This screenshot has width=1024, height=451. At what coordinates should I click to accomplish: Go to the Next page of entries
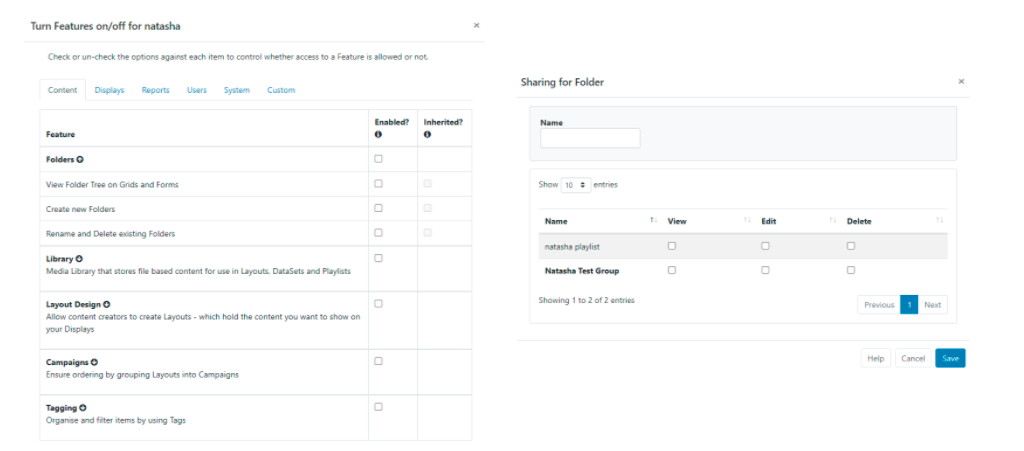pyautogui.click(x=932, y=305)
